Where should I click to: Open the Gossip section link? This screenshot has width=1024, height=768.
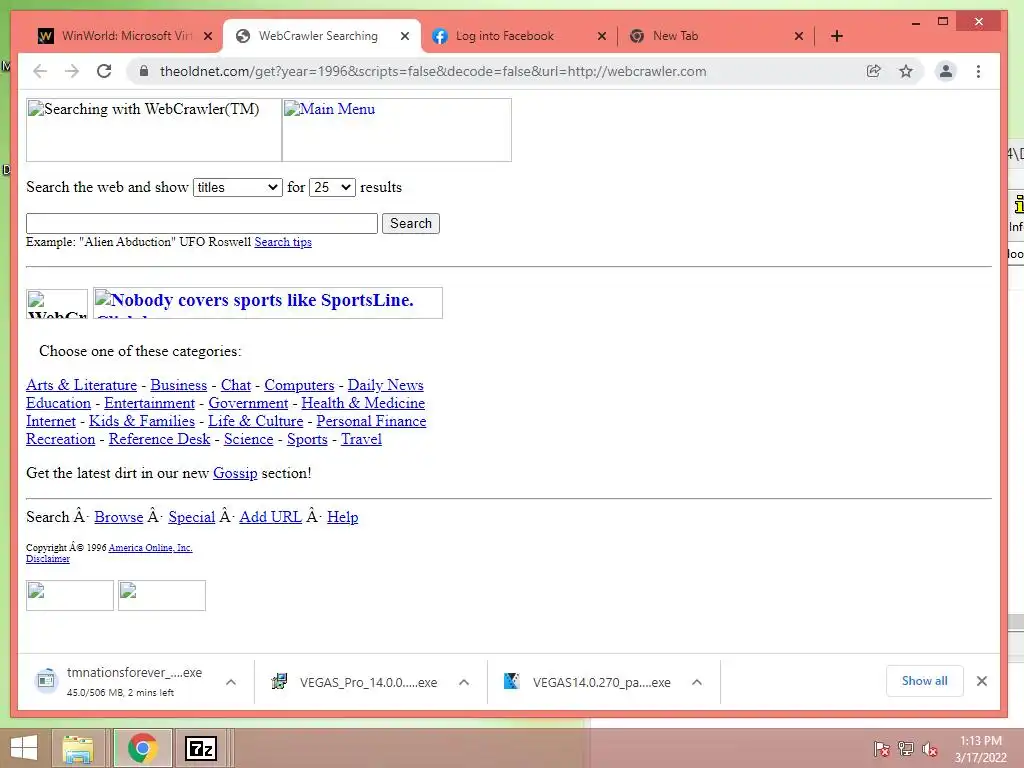pos(235,473)
